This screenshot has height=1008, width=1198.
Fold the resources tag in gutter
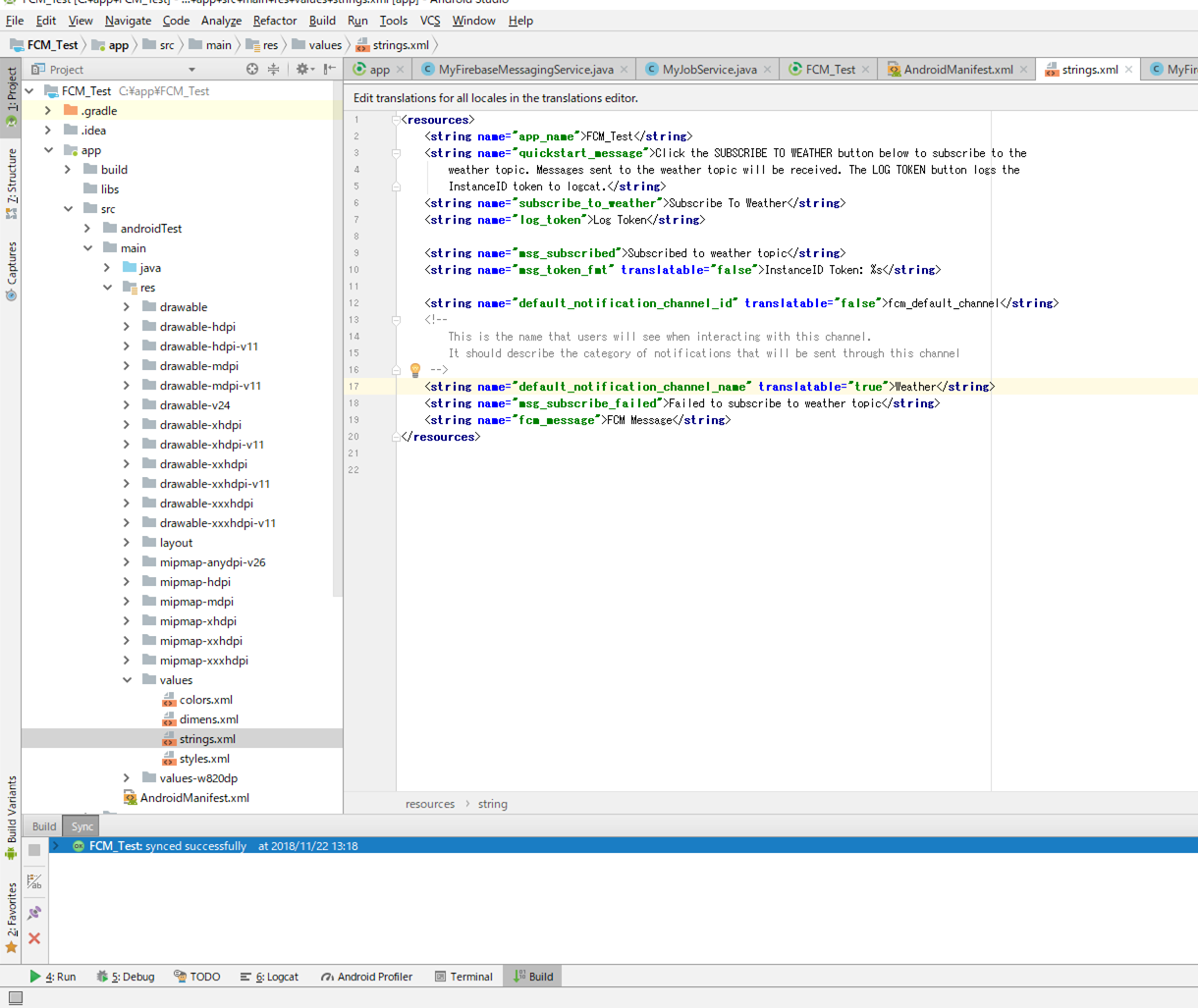coord(397,120)
